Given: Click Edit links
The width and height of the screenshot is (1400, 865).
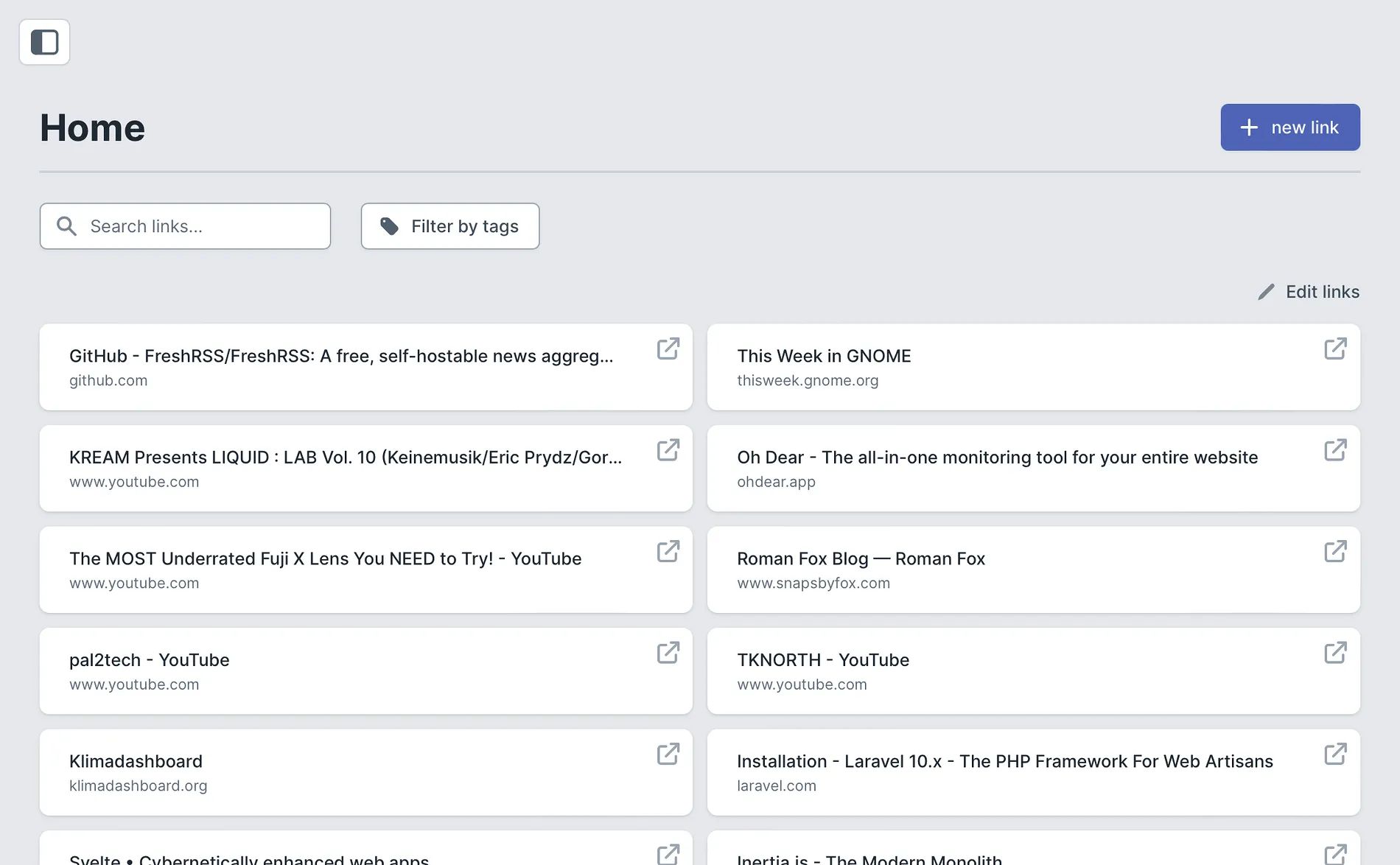Looking at the screenshot, I should (1309, 292).
